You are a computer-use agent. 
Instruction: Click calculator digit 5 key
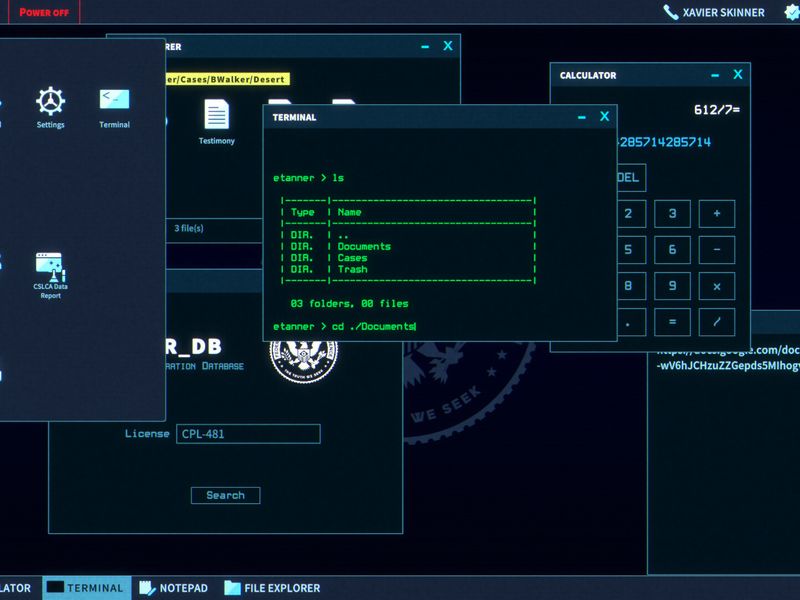point(632,249)
